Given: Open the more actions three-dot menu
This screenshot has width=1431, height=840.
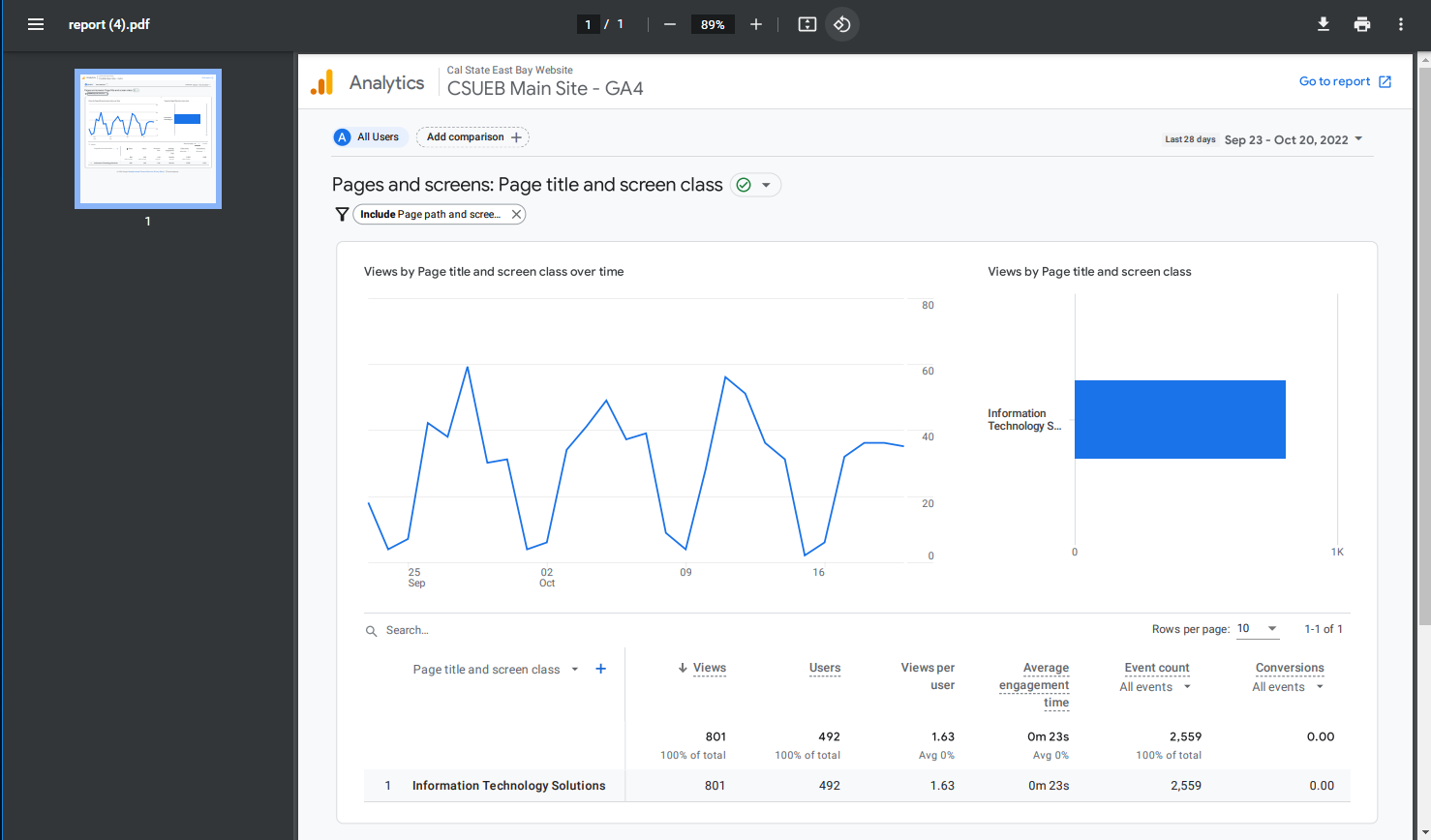Looking at the screenshot, I should [x=1401, y=24].
